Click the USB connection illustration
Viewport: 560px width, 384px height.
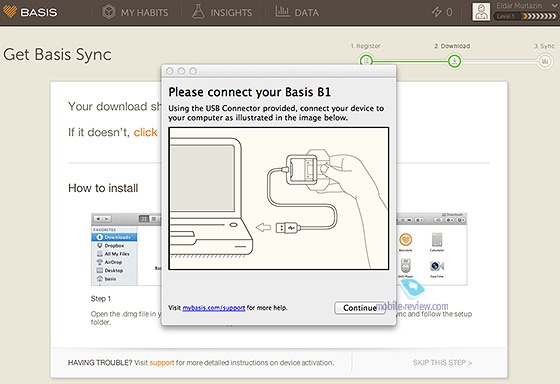point(279,199)
